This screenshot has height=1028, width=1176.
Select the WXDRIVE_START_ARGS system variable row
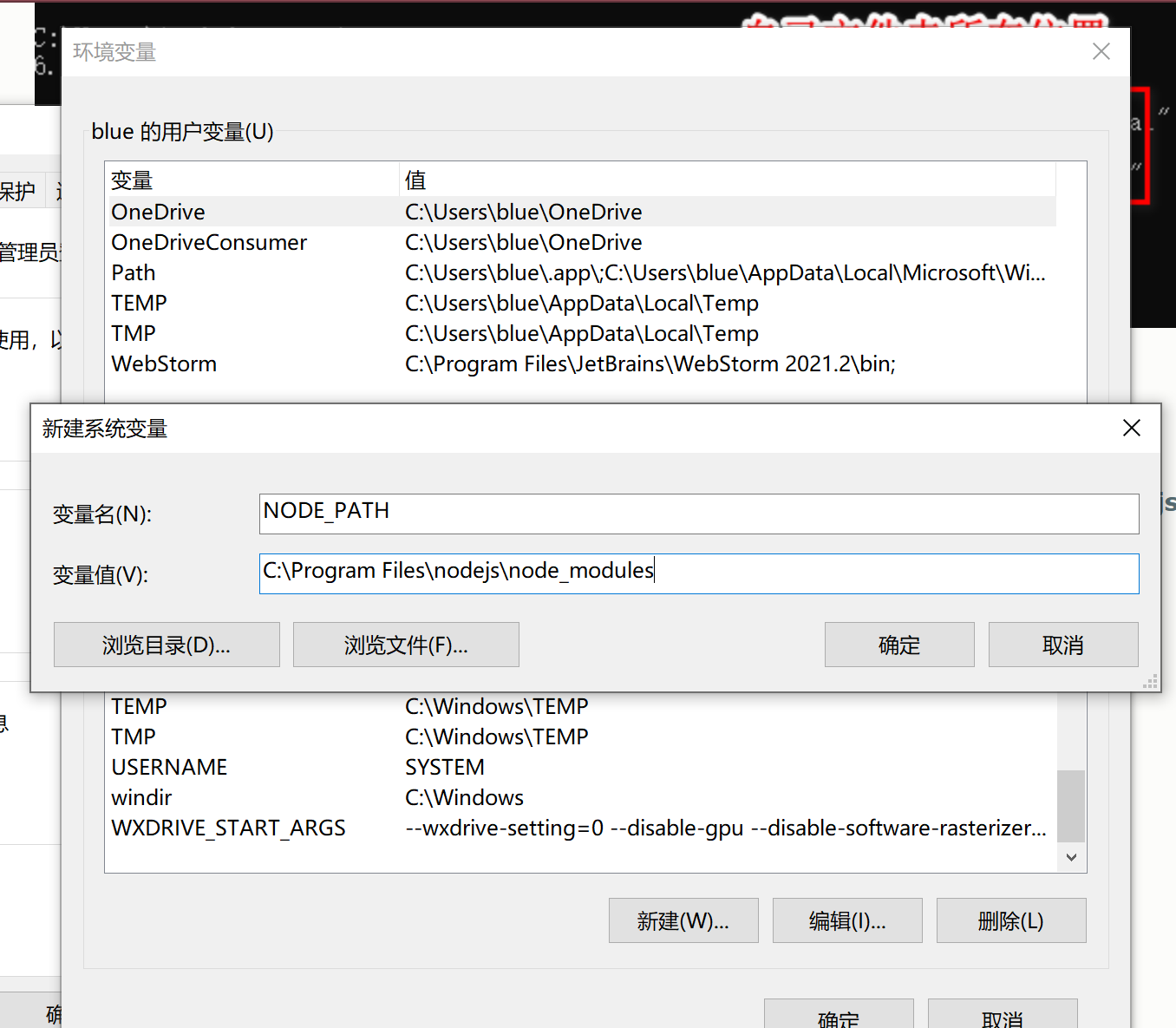580,828
